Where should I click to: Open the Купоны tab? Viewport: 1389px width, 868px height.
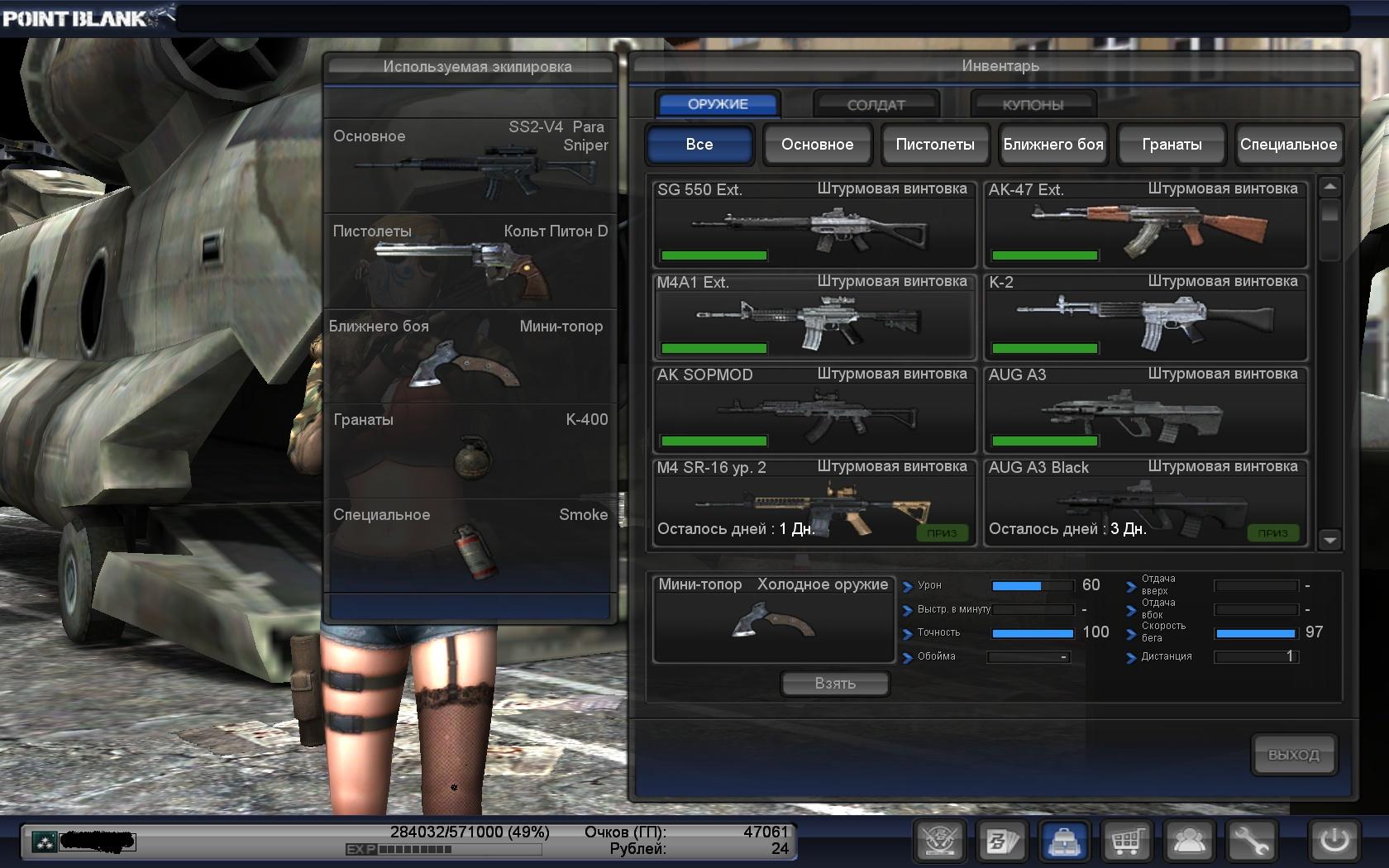point(1033,105)
